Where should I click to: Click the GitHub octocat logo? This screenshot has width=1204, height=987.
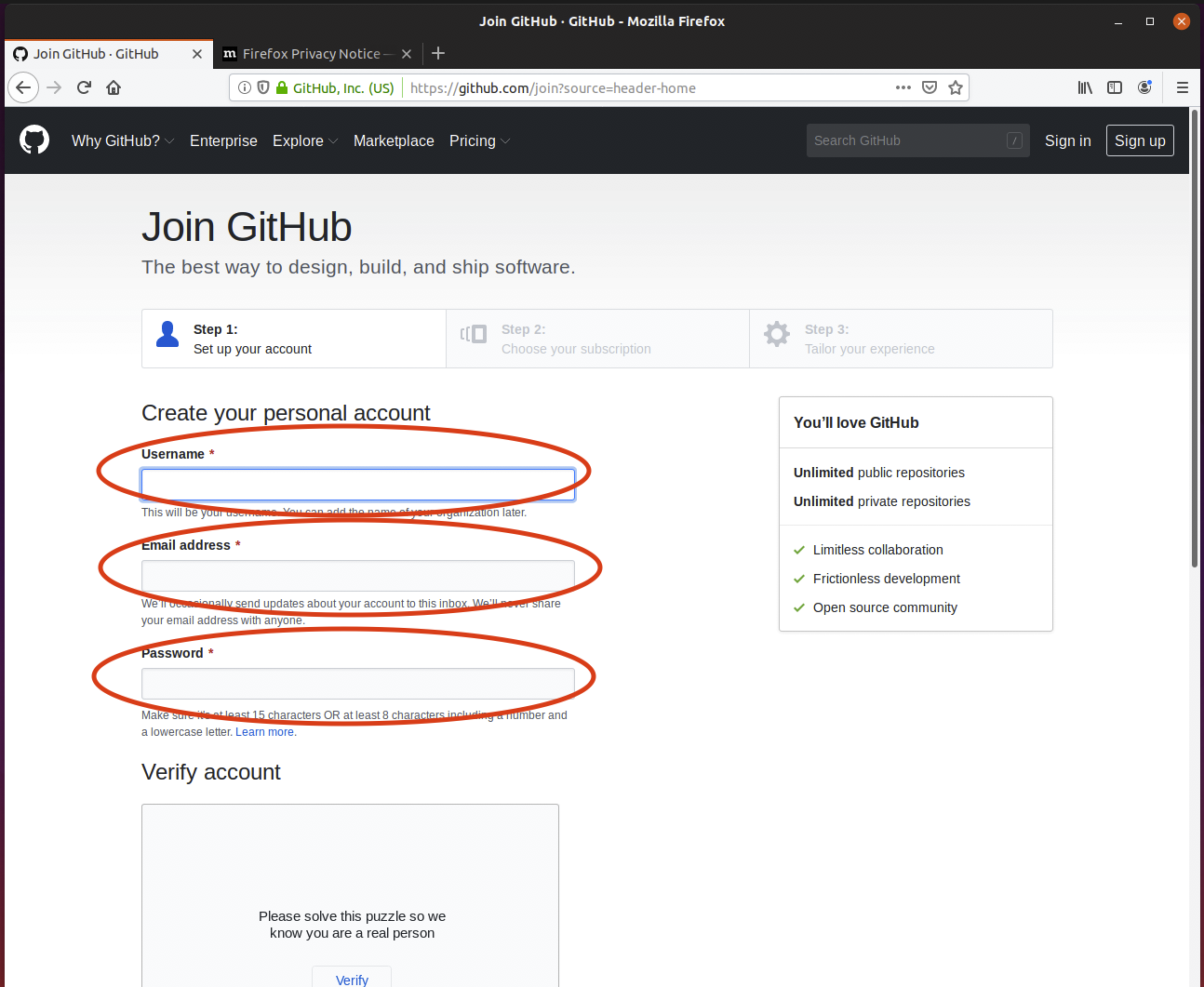(34, 140)
